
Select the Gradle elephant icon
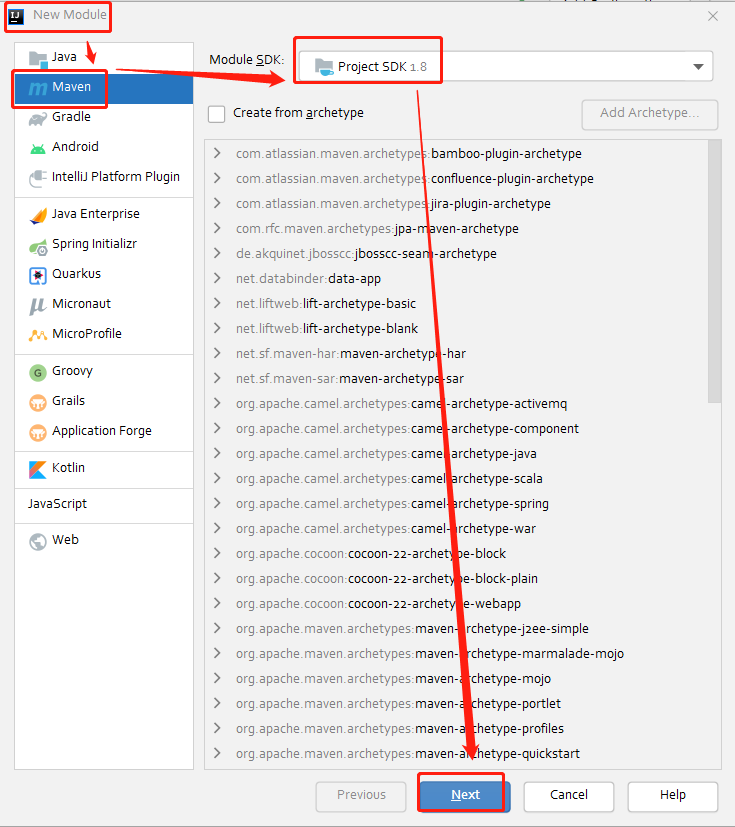tap(37, 119)
